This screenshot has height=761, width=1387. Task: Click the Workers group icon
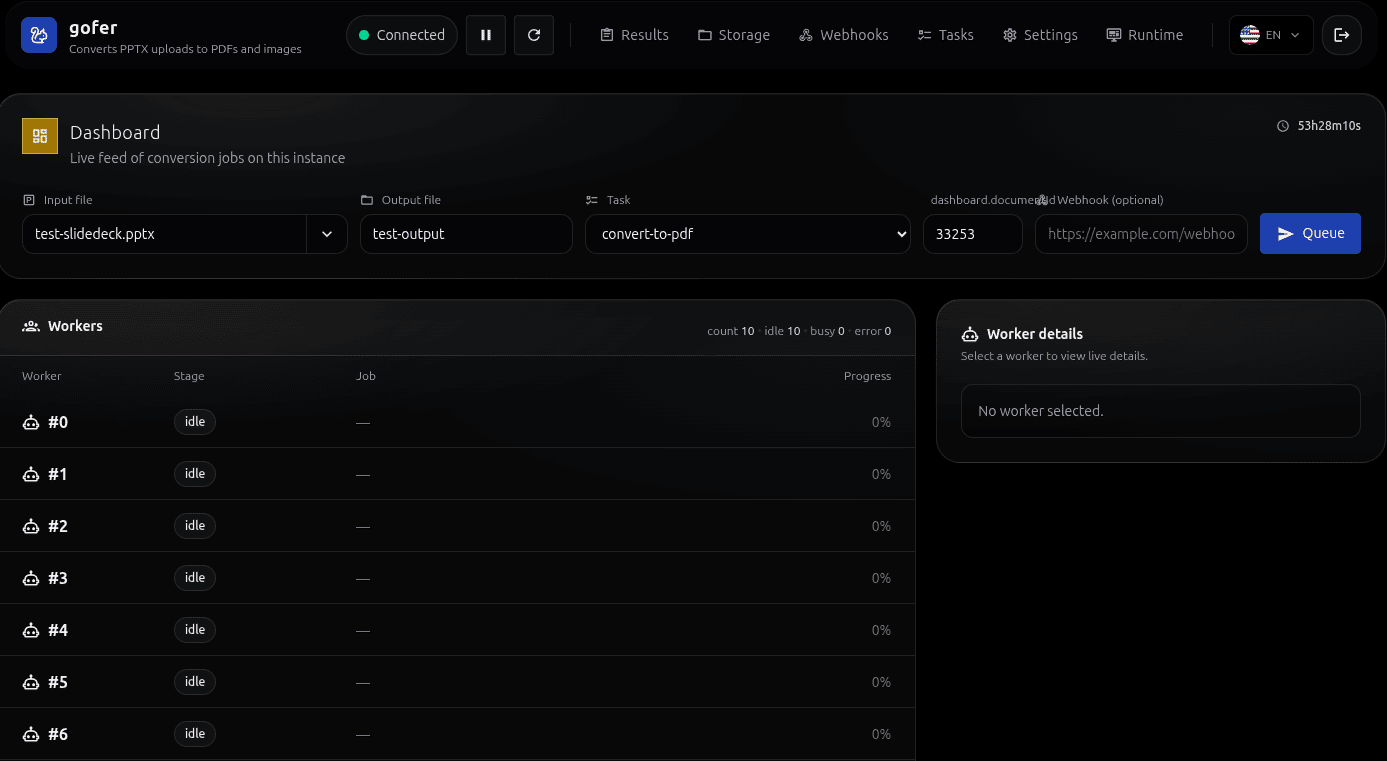(31, 326)
